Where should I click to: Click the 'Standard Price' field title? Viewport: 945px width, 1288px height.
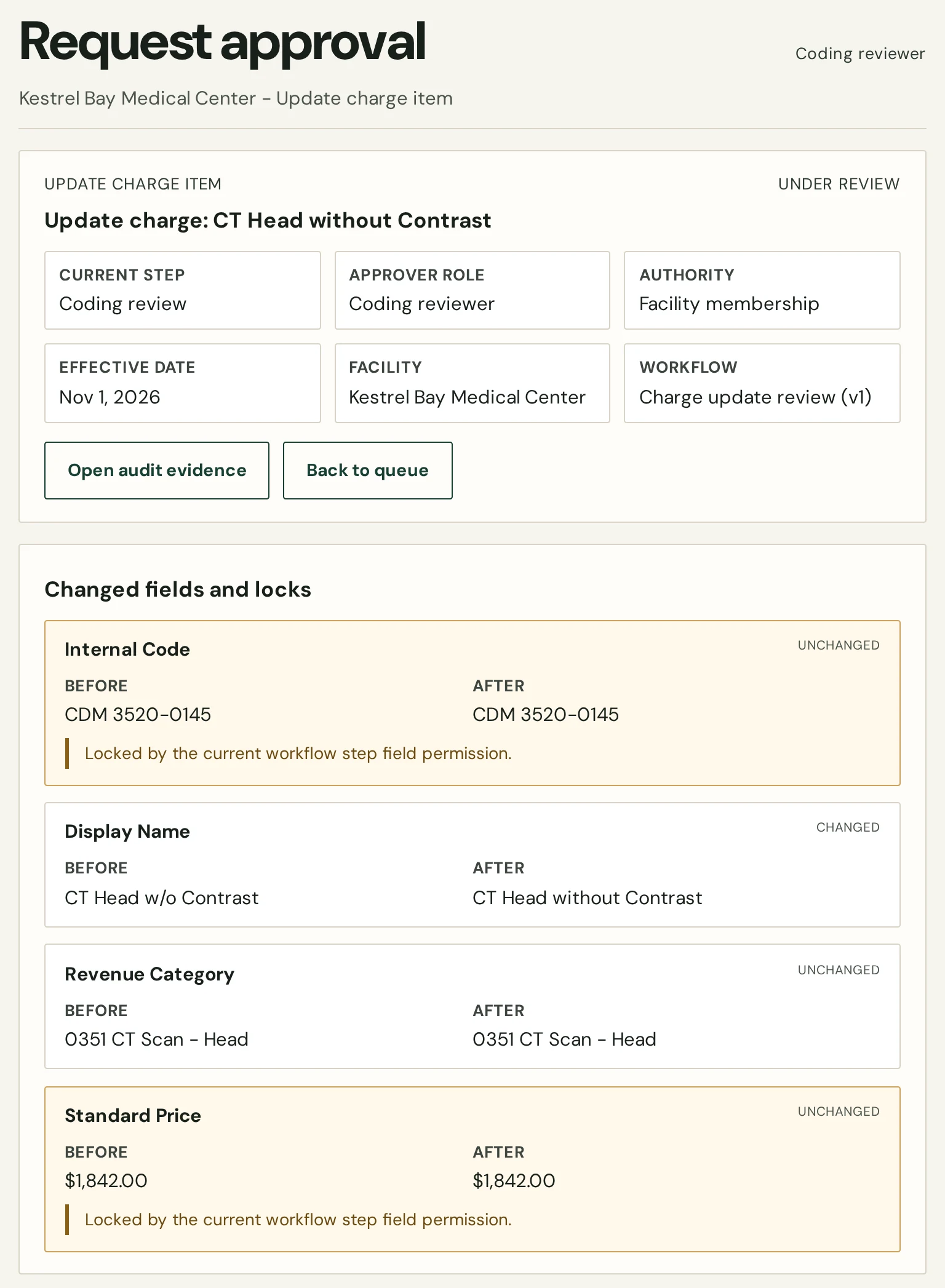coord(133,1115)
